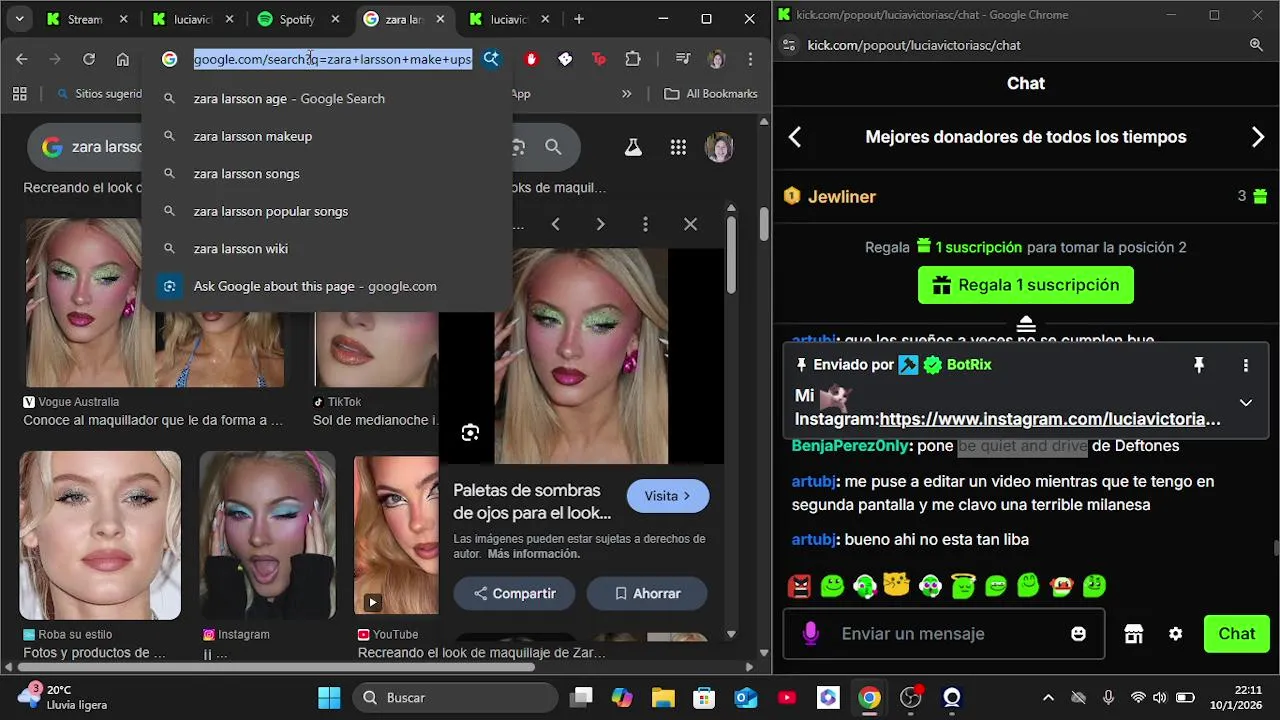Choose Ask Google about this page

tap(327, 286)
